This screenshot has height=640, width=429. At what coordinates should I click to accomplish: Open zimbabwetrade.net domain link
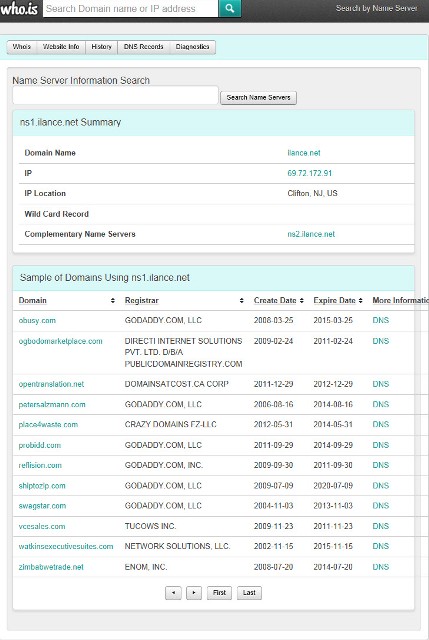point(51,567)
